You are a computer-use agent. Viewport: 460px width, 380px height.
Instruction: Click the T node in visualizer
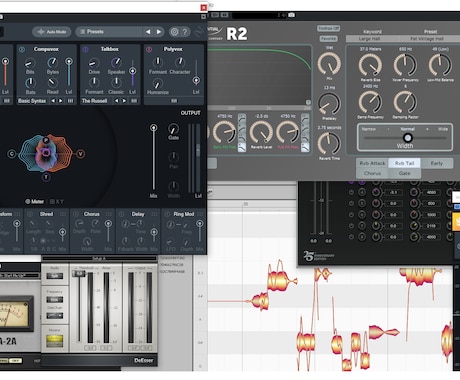click(46, 177)
